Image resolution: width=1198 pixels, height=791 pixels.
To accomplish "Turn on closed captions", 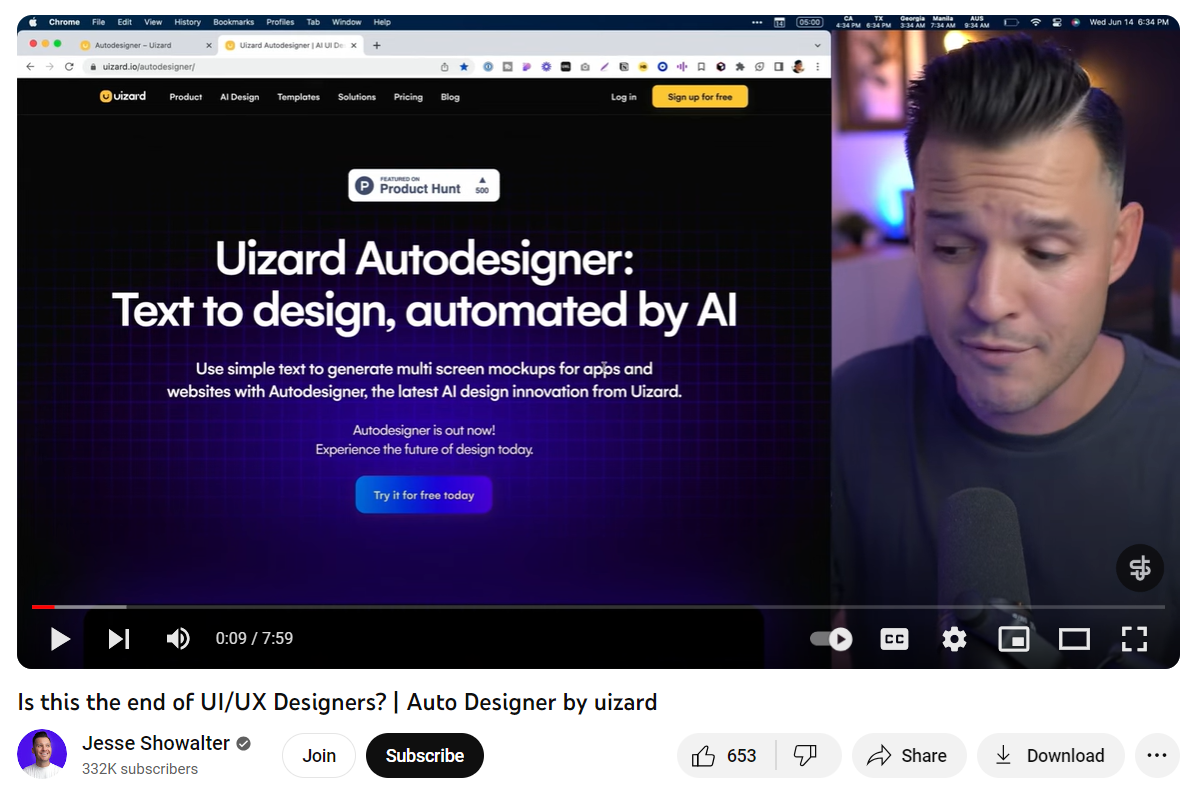I will click(894, 639).
